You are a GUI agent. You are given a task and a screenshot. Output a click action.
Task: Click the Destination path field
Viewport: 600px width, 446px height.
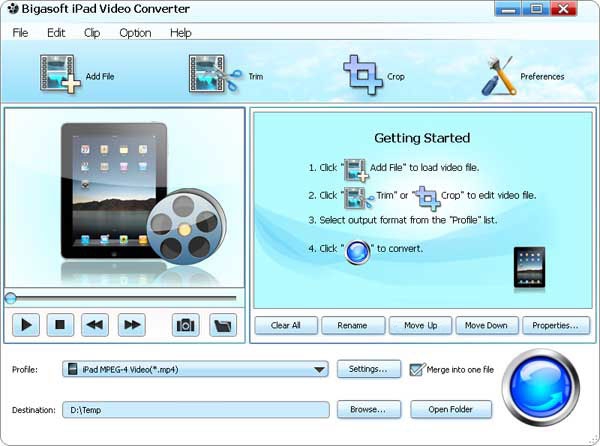(x=196, y=410)
